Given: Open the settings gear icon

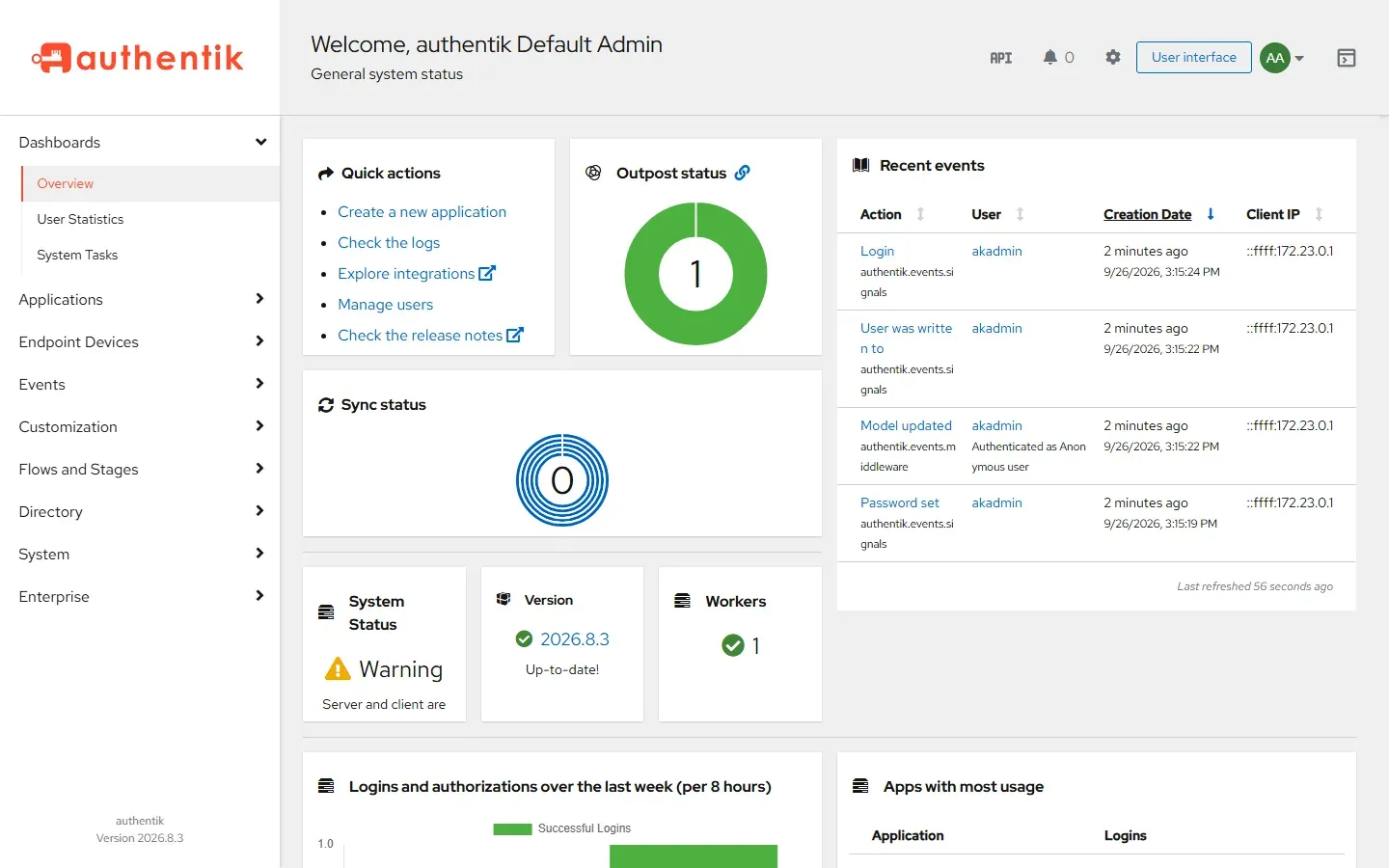Looking at the screenshot, I should 1113,57.
